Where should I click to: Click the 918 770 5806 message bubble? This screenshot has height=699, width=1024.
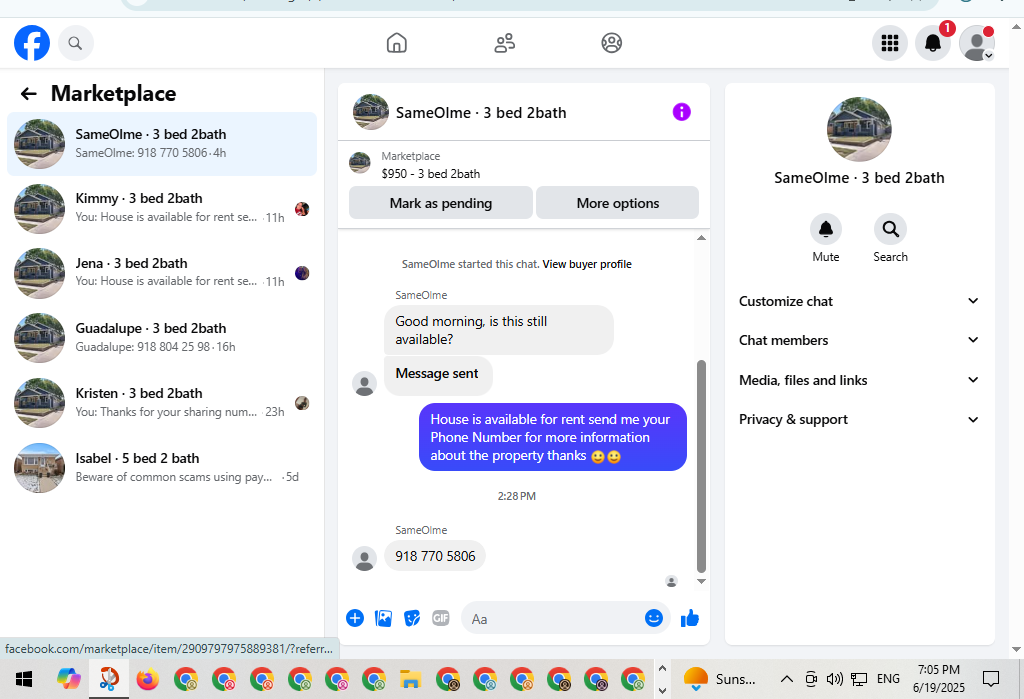click(435, 556)
